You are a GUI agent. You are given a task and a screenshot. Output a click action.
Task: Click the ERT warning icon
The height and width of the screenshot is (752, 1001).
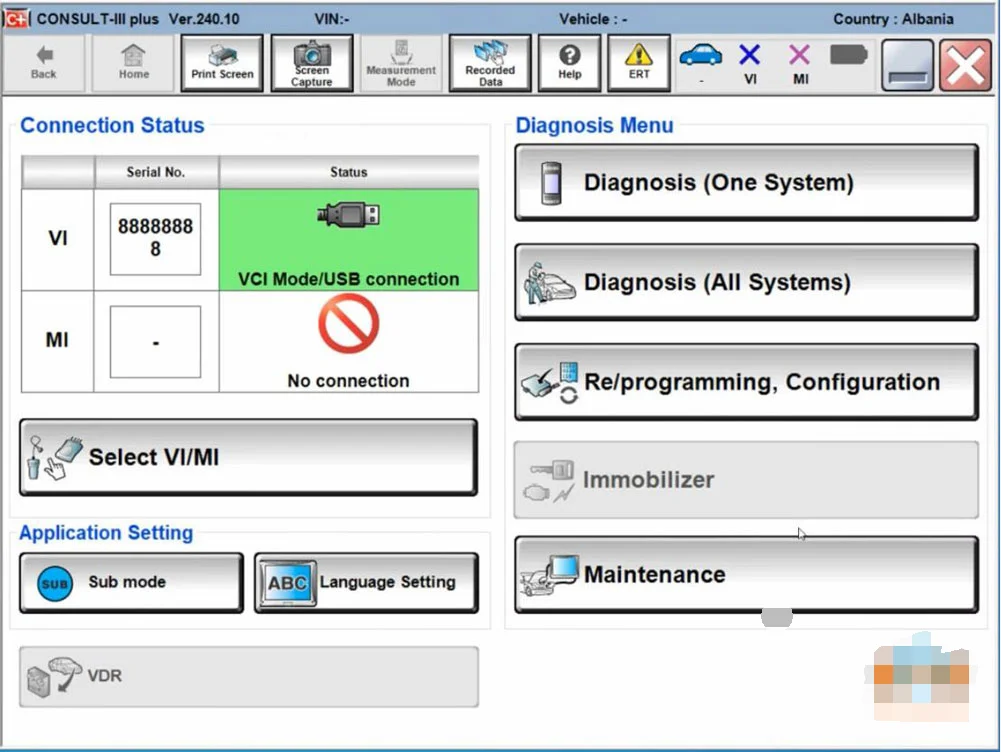pos(638,62)
